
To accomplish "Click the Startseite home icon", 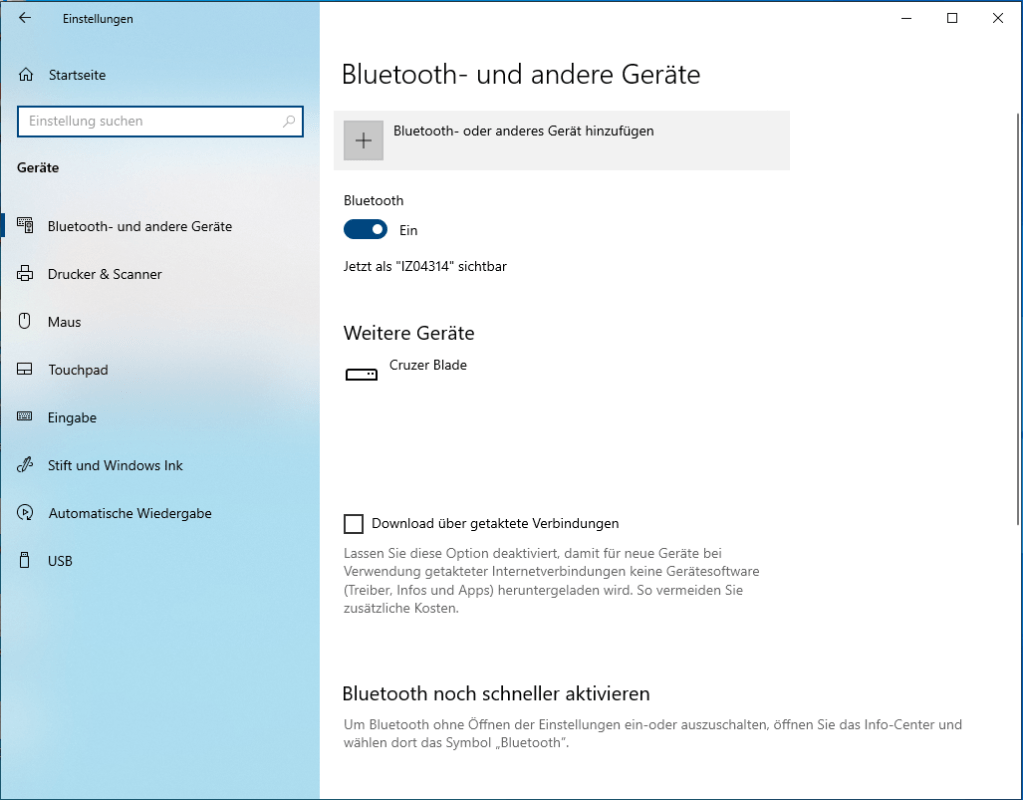I will pos(26,75).
